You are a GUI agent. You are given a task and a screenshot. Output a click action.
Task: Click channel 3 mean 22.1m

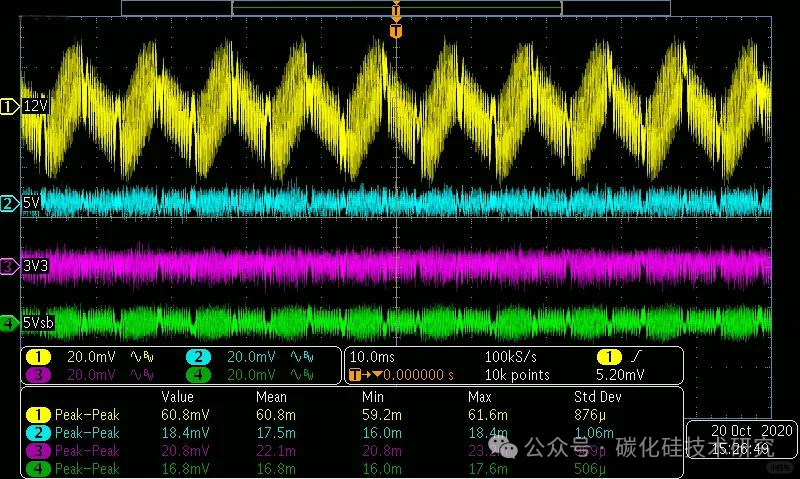pyautogui.click(x=276, y=451)
